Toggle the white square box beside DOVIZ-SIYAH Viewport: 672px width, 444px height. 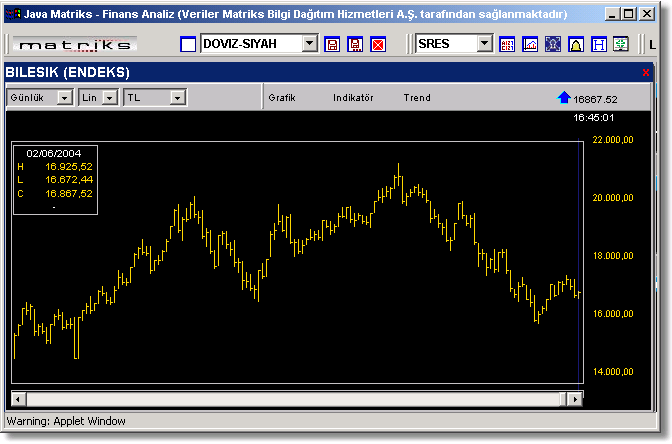point(188,45)
